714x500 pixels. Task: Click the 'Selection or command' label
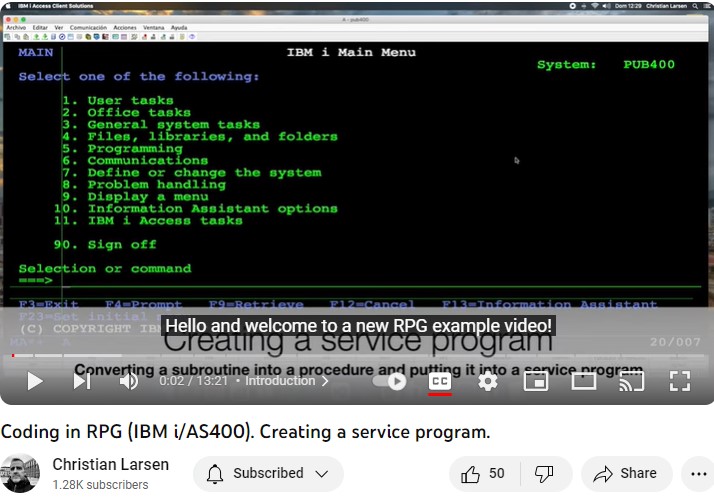click(105, 269)
